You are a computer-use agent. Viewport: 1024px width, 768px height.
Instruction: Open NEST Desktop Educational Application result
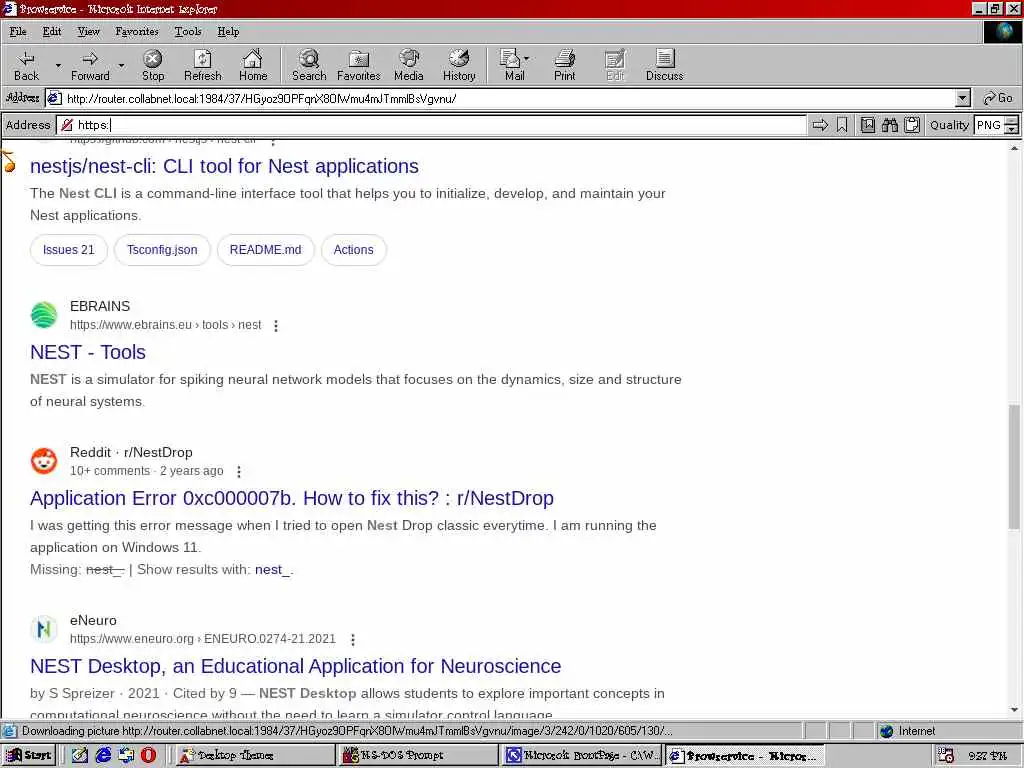(295, 665)
